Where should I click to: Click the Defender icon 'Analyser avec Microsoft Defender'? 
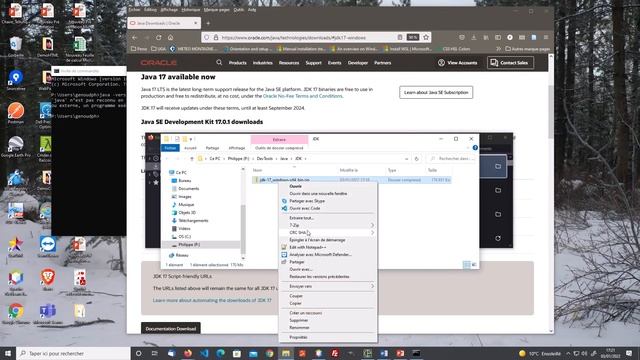tap(284, 255)
